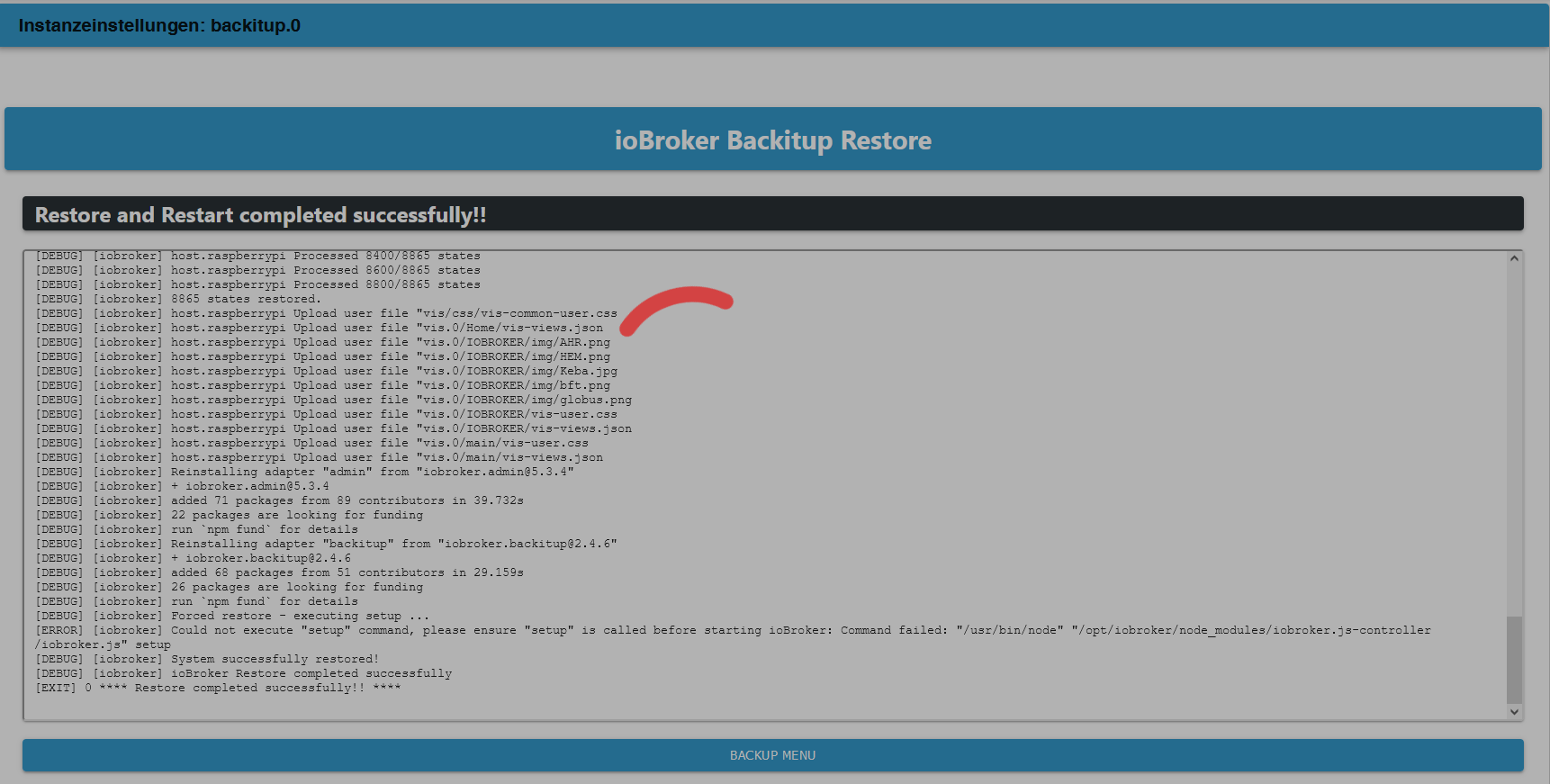The width and height of the screenshot is (1550, 784).
Task: Click the '+ iobroker.backitup@2.4.6' log line
Action: click(x=194, y=558)
